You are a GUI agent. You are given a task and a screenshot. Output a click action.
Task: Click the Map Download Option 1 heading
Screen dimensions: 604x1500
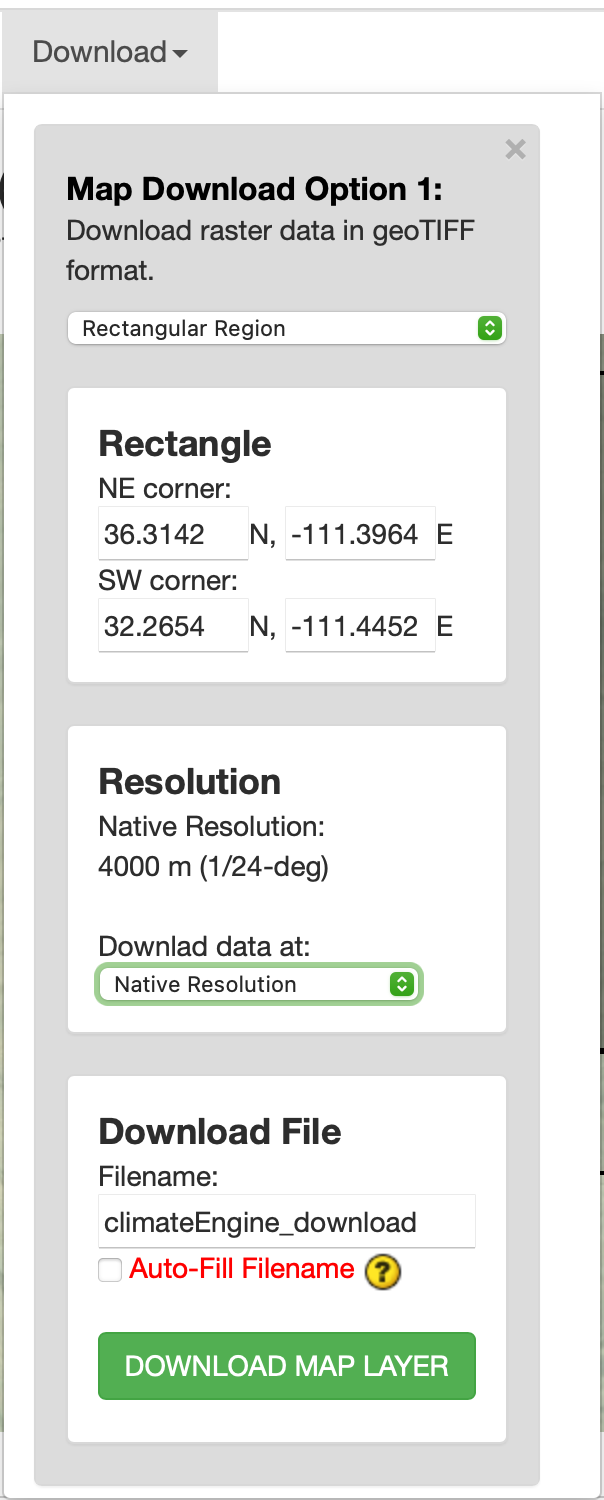tap(254, 189)
